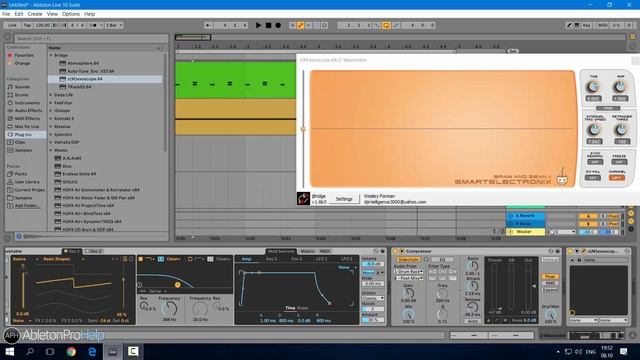Open Sounds category in browser

pos(22,87)
